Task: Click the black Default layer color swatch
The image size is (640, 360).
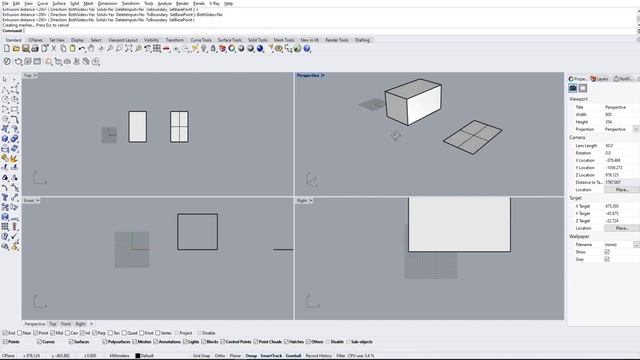Action: pyautogui.click(x=138, y=356)
